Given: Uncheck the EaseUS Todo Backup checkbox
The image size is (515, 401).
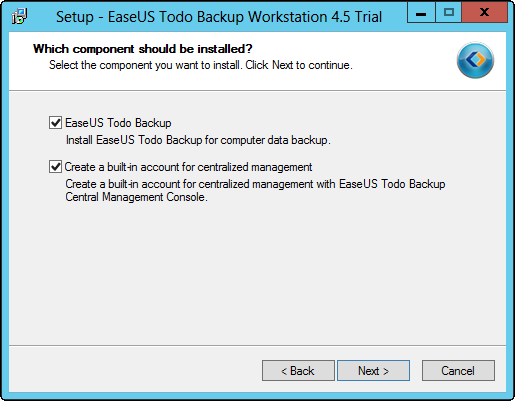Looking at the screenshot, I should point(55,123).
